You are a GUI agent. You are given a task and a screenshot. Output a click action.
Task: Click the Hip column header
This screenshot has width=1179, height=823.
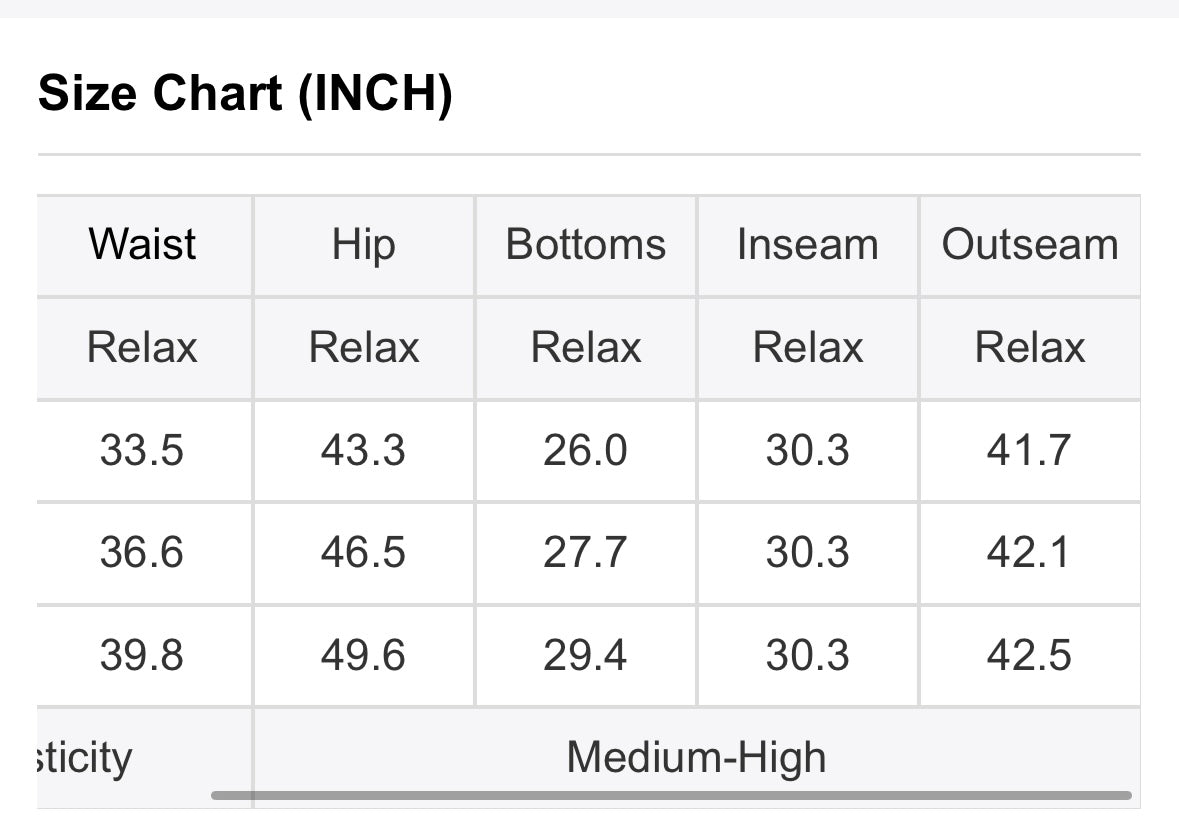tap(364, 245)
